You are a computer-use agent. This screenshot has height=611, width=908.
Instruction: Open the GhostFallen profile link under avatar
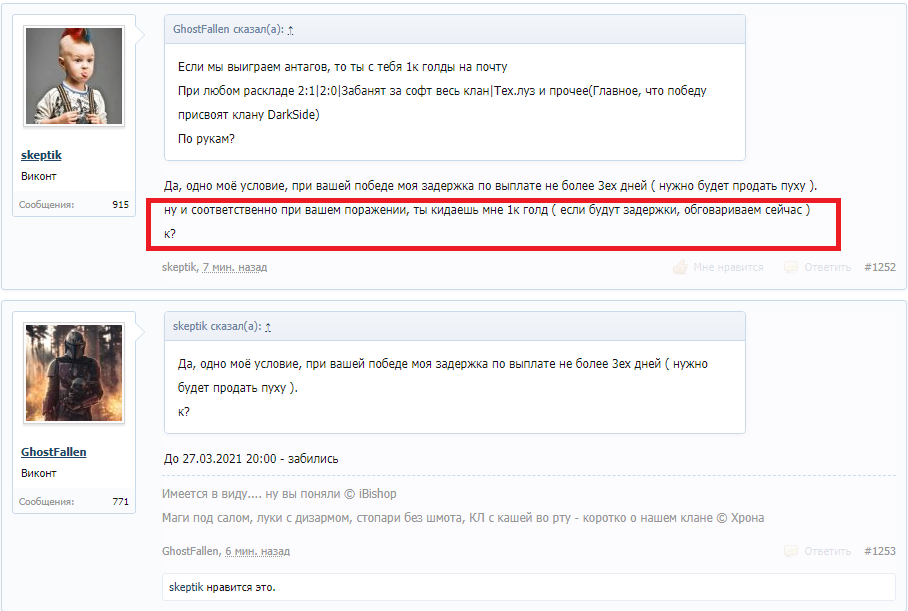pos(54,452)
